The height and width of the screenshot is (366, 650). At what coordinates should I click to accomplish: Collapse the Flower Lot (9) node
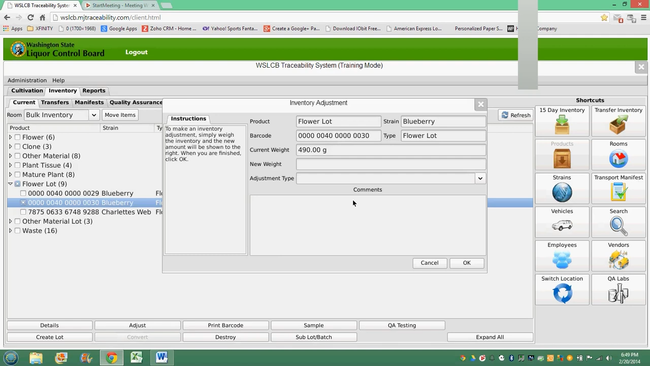[10, 184]
